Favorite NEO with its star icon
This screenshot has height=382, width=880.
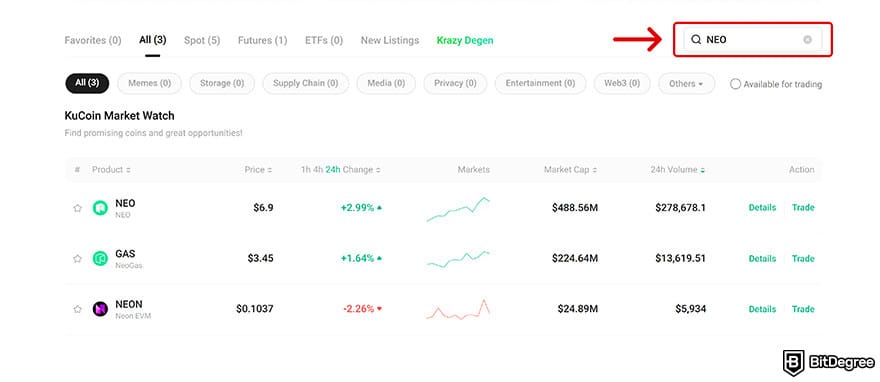[x=77, y=208]
